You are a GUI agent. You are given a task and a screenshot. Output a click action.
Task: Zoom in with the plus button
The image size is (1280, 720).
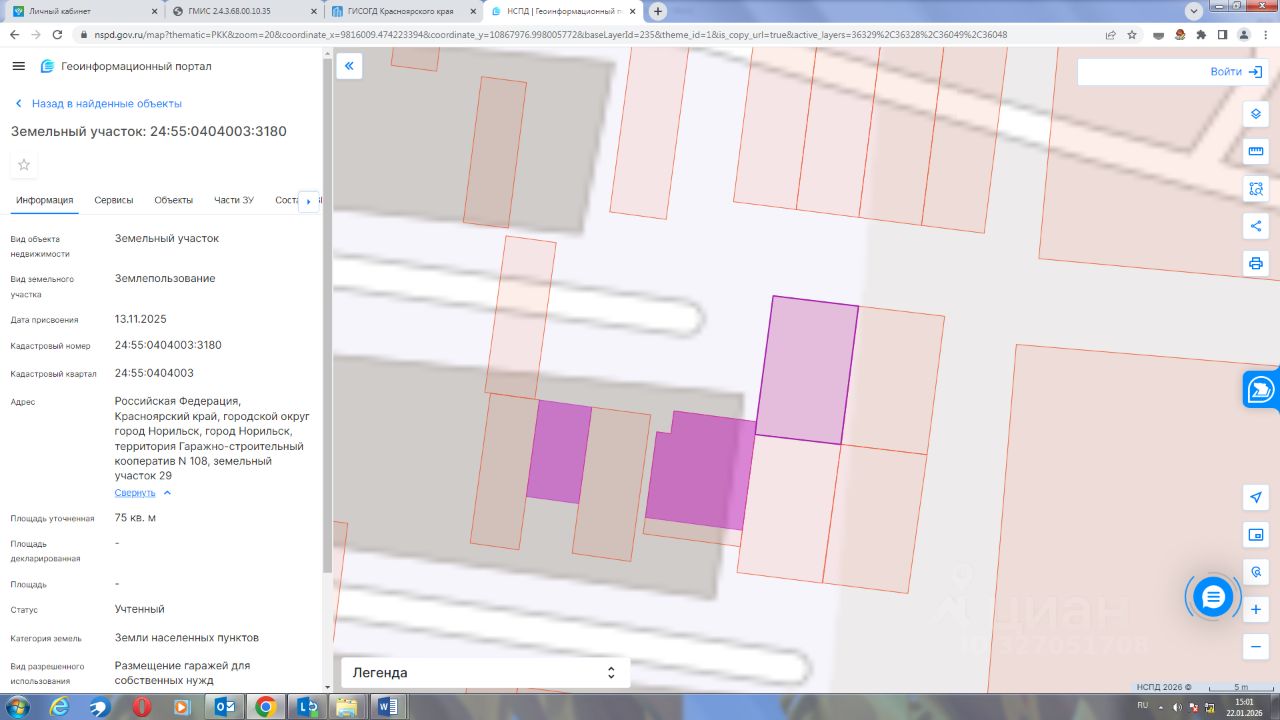click(x=1256, y=609)
